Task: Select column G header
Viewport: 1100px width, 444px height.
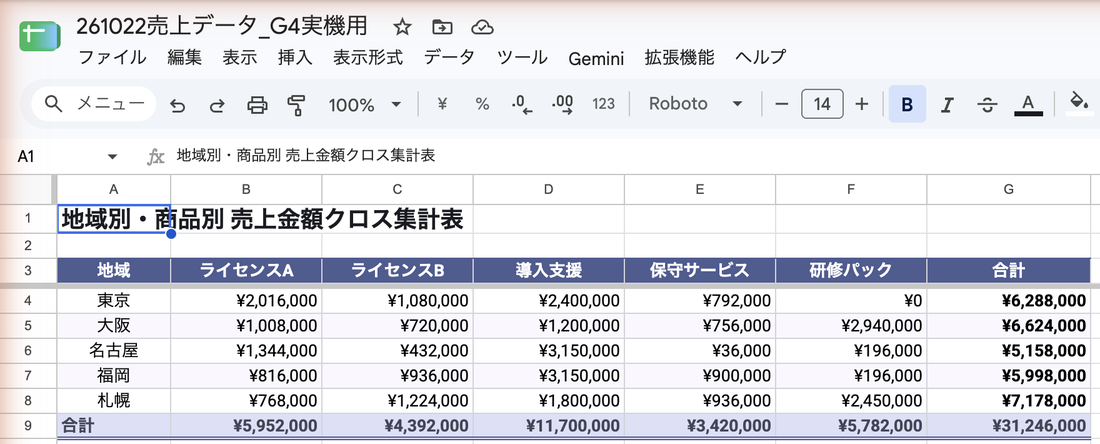Action: (x=1009, y=189)
